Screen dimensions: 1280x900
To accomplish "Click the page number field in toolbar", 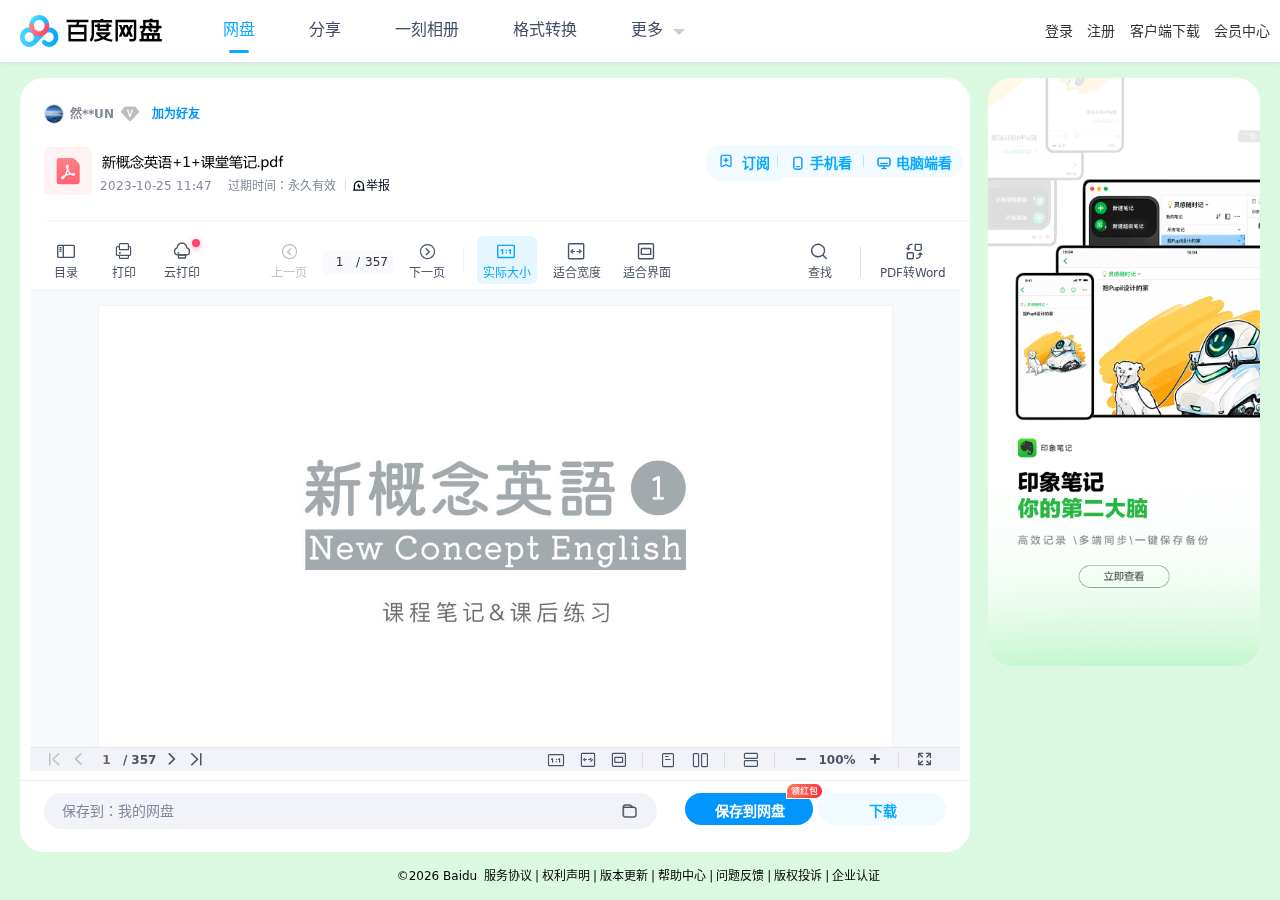I will click(x=339, y=262).
